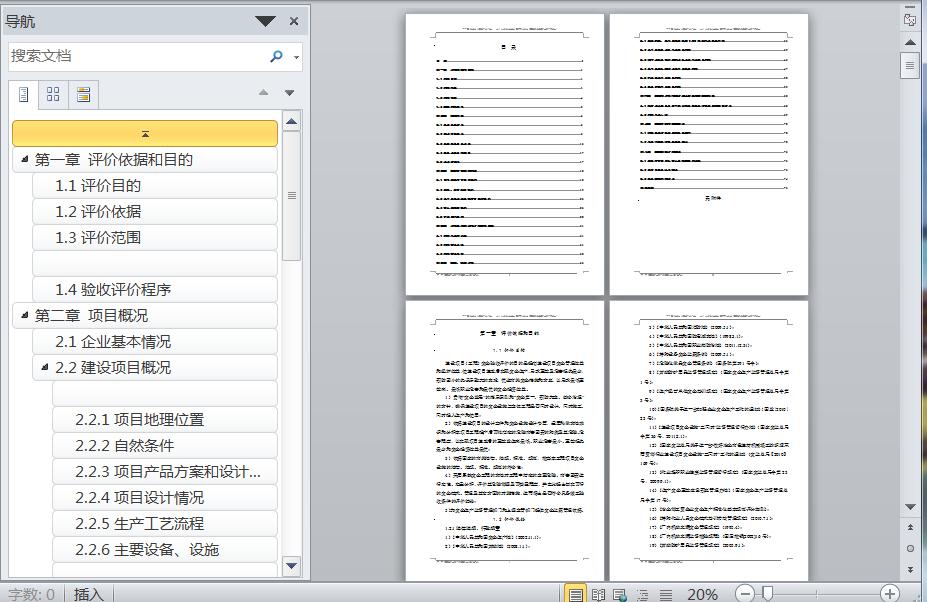Switch to Outline view in status bar
The width and height of the screenshot is (927, 602).
643,594
